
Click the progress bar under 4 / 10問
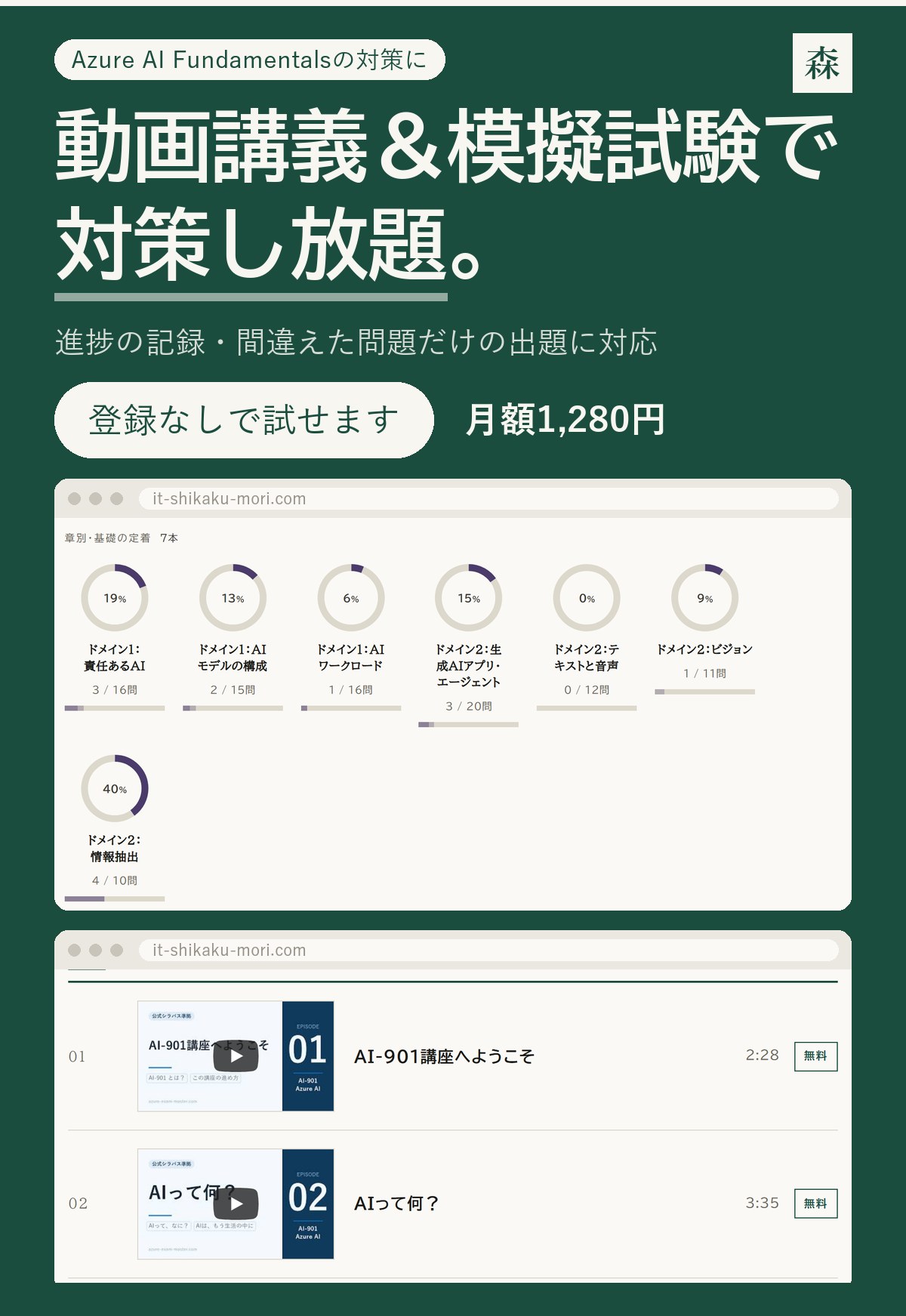pyautogui.click(x=115, y=898)
